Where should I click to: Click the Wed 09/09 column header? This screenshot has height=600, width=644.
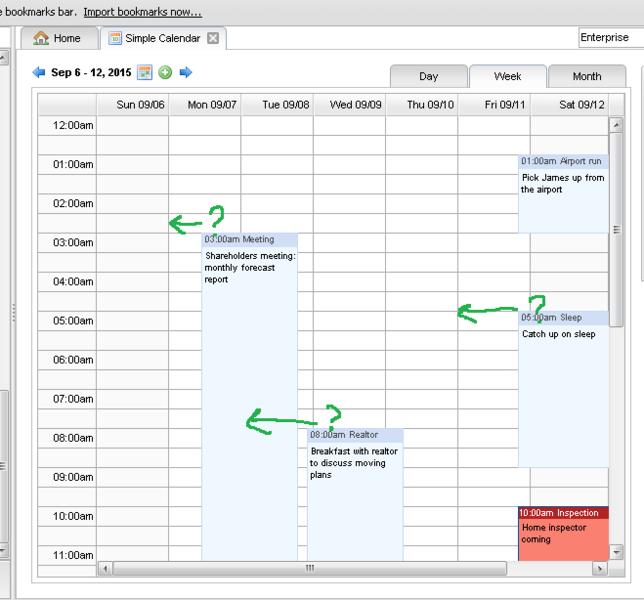tap(349, 104)
